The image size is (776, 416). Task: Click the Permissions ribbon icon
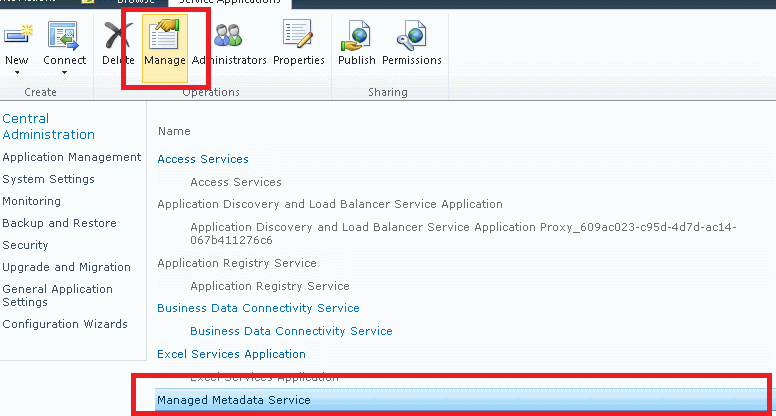tap(411, 36)
